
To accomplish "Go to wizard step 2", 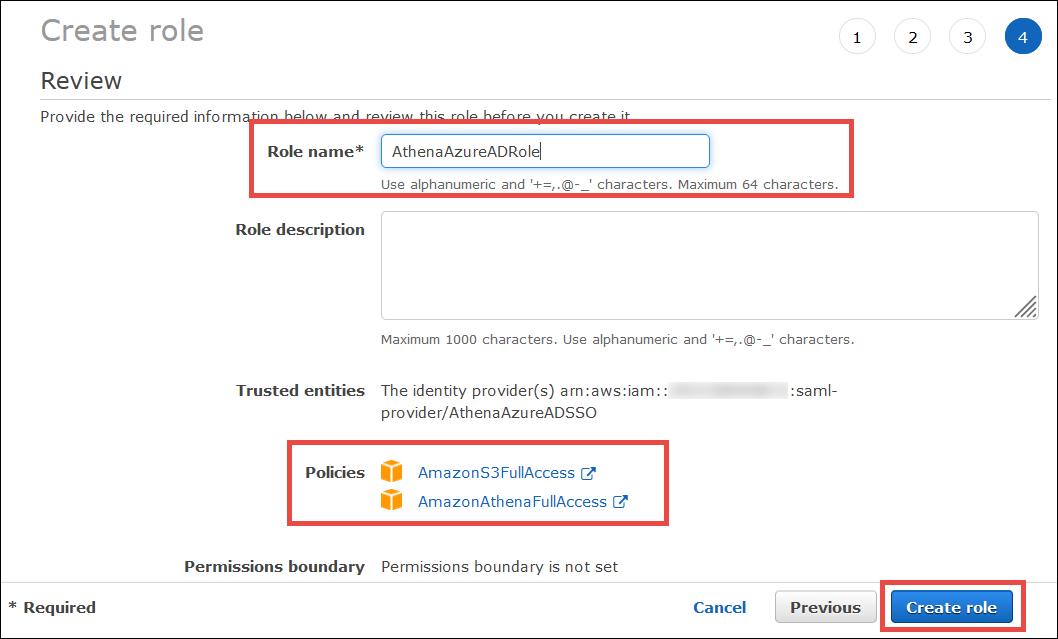I will 912,38.
